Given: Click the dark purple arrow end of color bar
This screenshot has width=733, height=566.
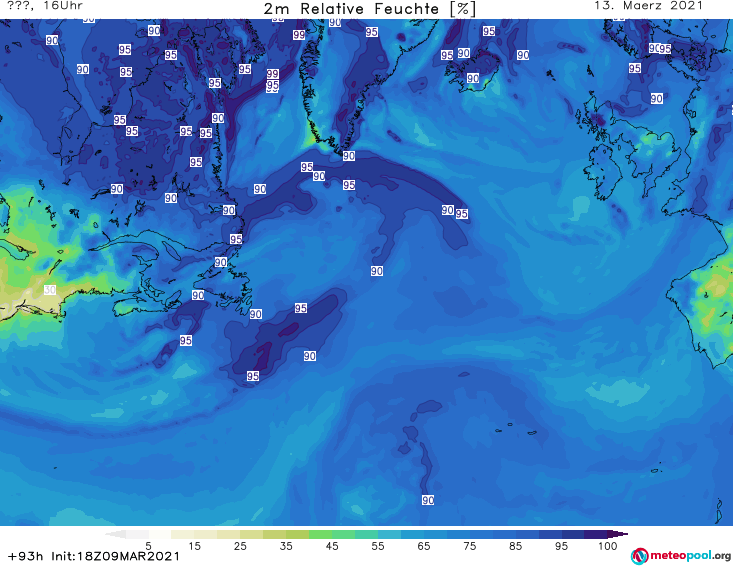Looking at the screenshot, I should (618, 534).
